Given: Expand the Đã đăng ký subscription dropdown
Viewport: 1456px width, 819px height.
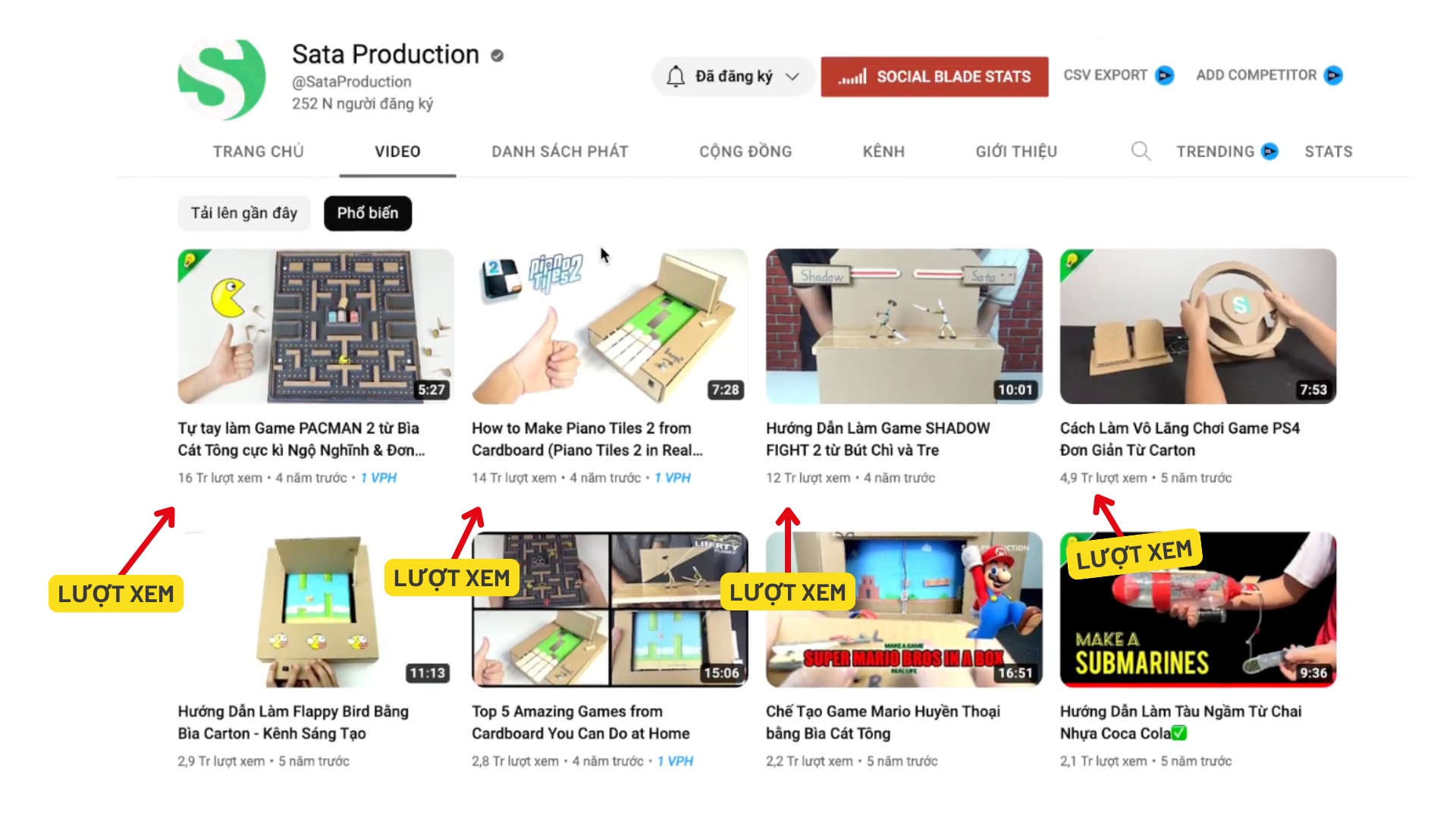Looking at the screenshot, I should tap(792, 76).
